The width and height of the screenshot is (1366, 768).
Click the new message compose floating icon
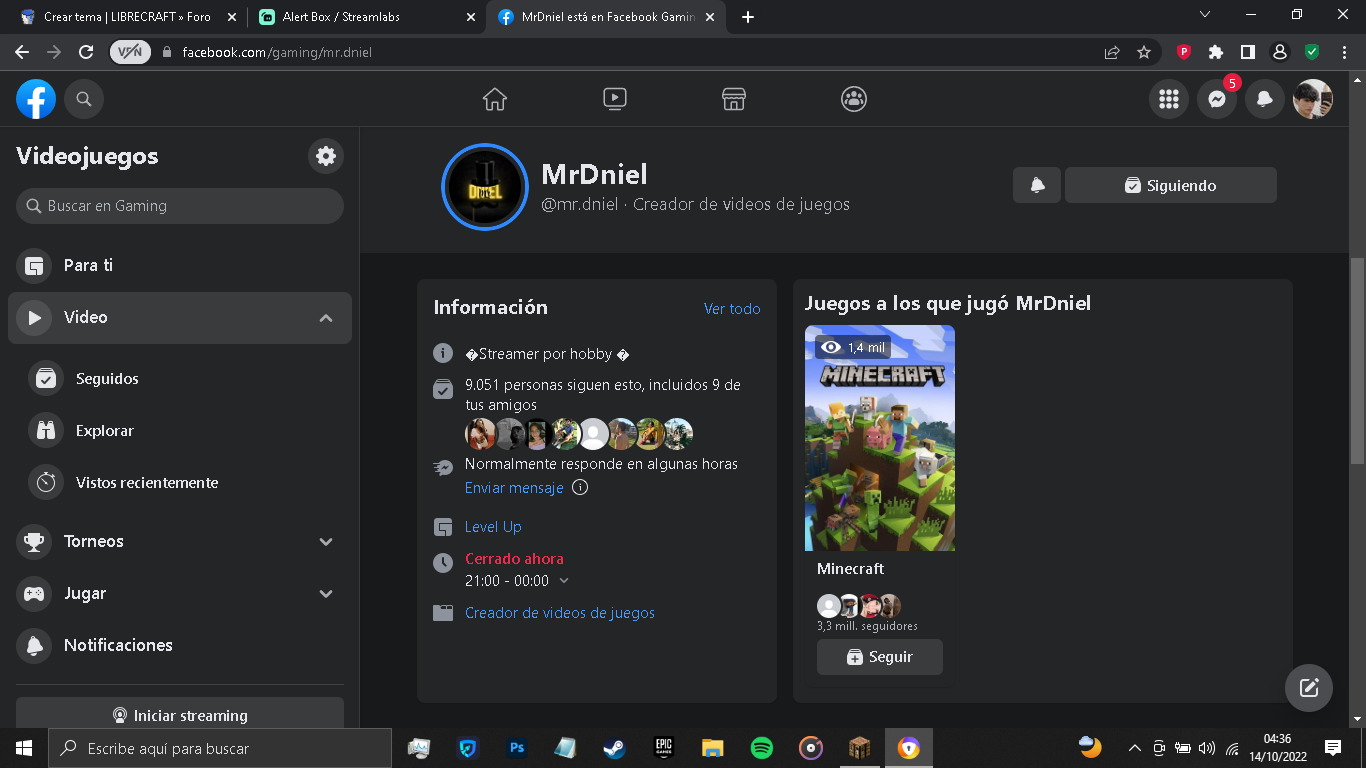click(1309, 688)
